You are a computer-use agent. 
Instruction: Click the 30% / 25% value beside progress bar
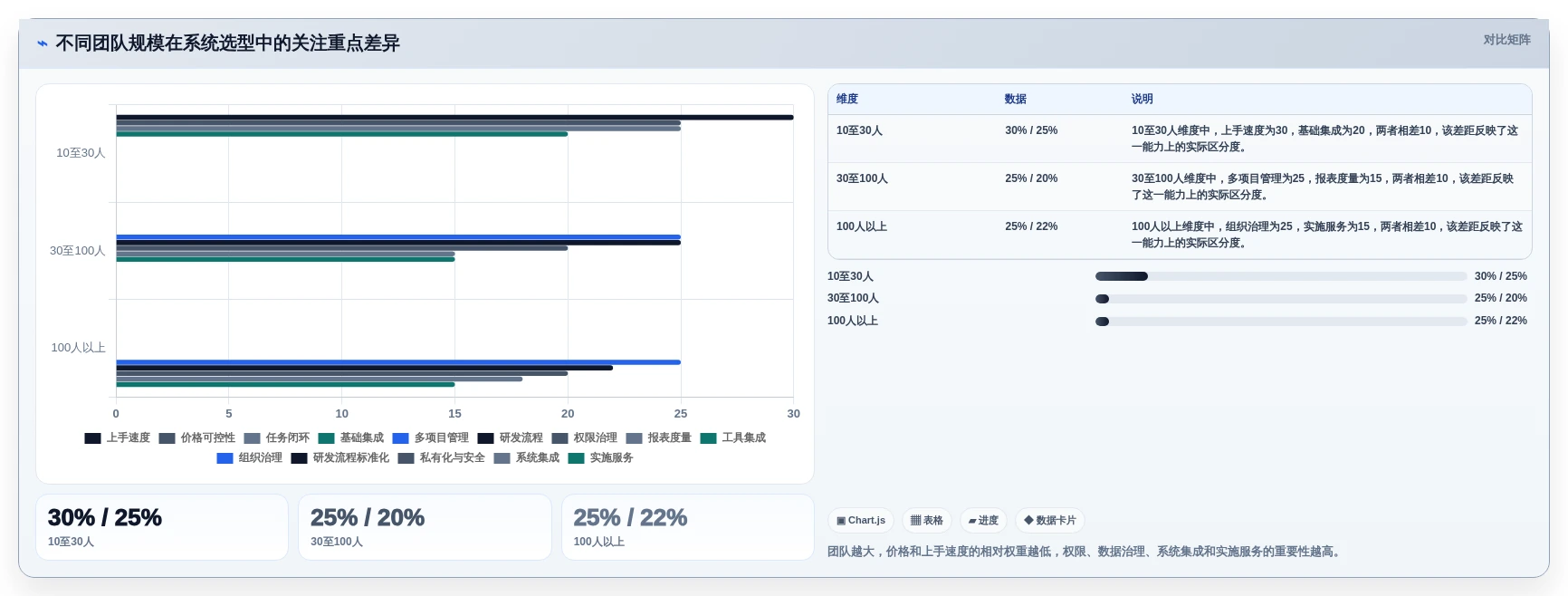coord(1501,276)
